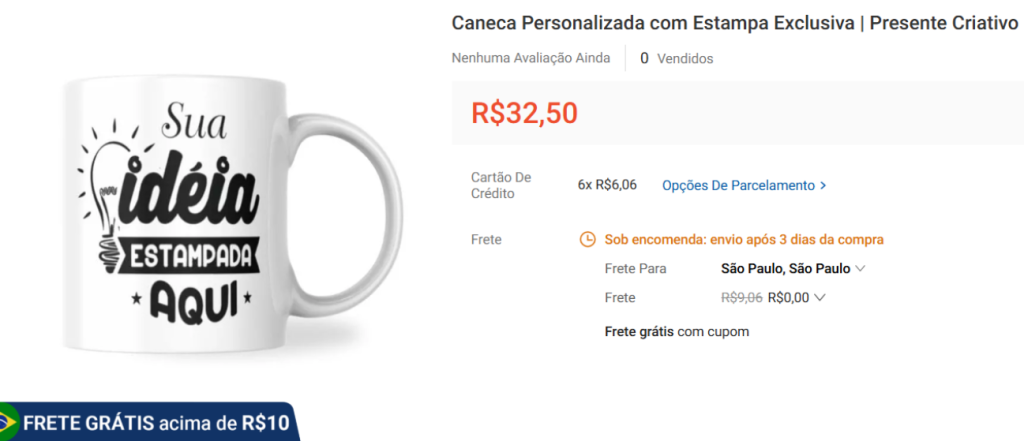Click the chevron after Opções De Parcelamento
1024x441 pixels.
(x=823, y=186)
